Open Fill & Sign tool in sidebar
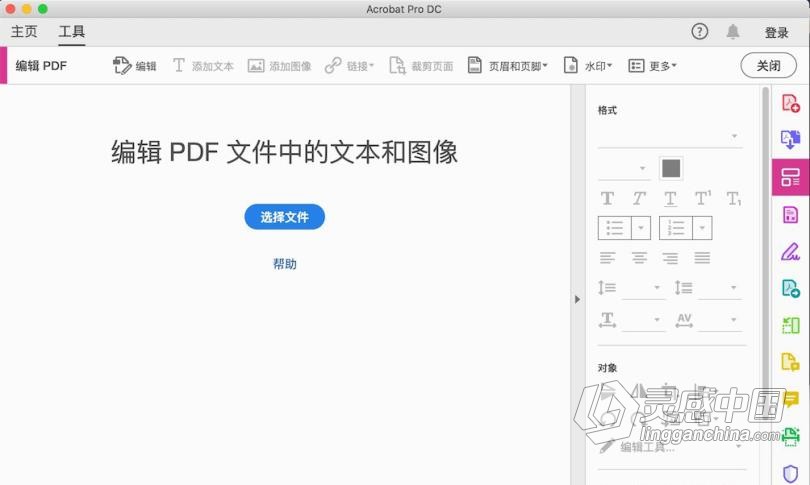This screenshot has height=485, width=810. 790,252
